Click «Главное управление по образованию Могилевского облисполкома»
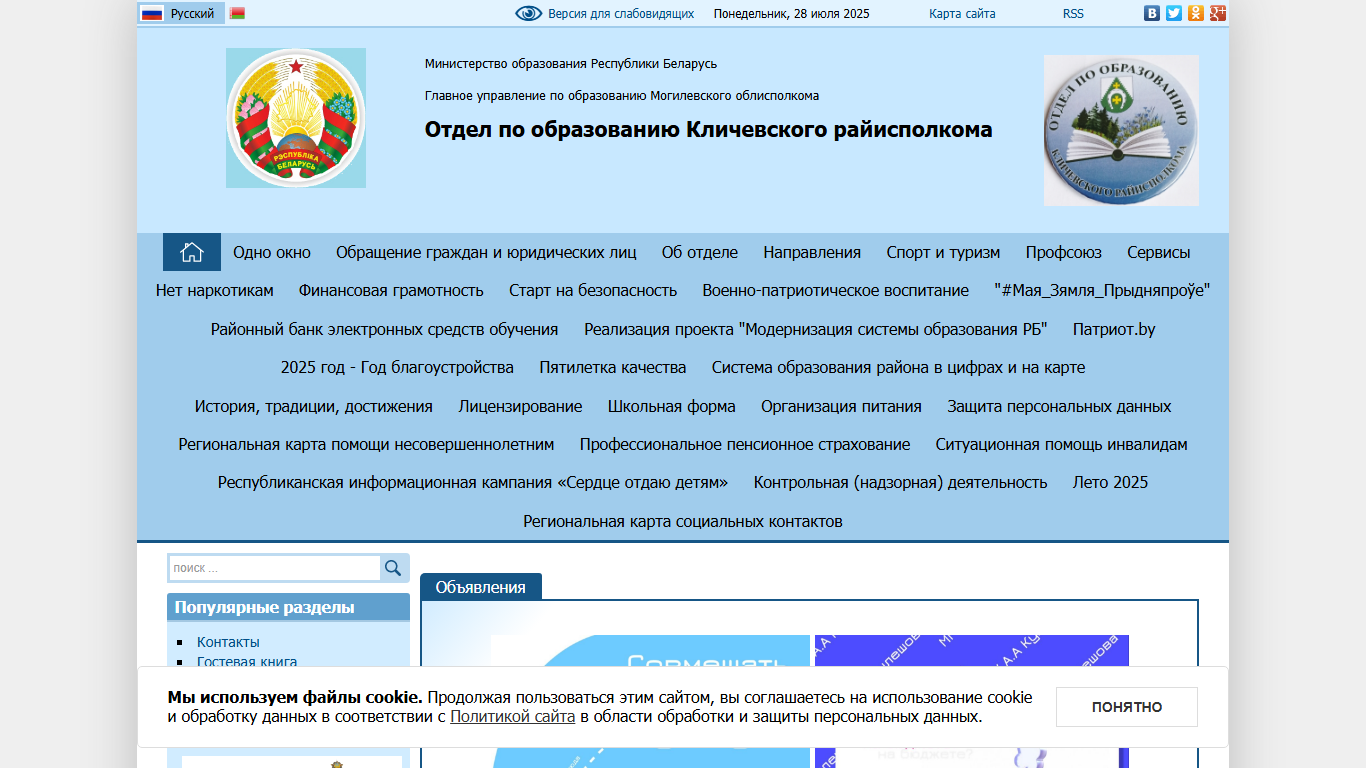 [622, 96]
